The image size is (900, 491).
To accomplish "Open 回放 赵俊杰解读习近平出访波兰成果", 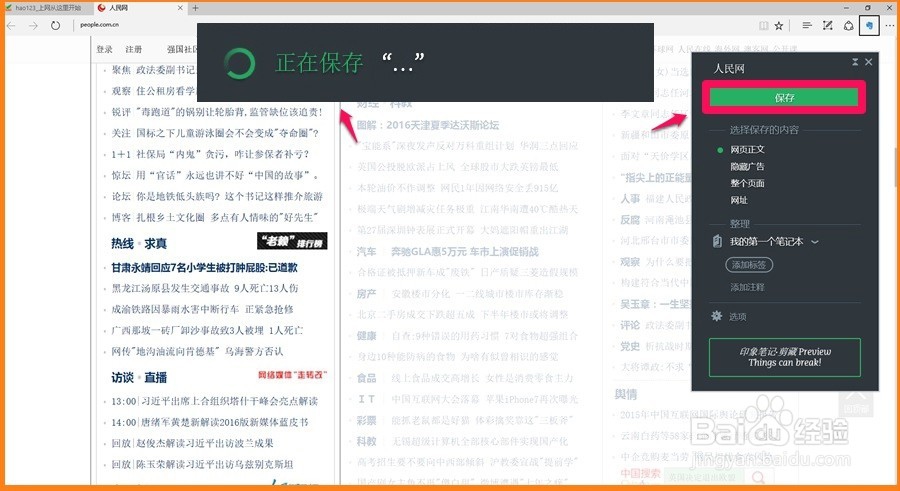I will pos(192,443).
